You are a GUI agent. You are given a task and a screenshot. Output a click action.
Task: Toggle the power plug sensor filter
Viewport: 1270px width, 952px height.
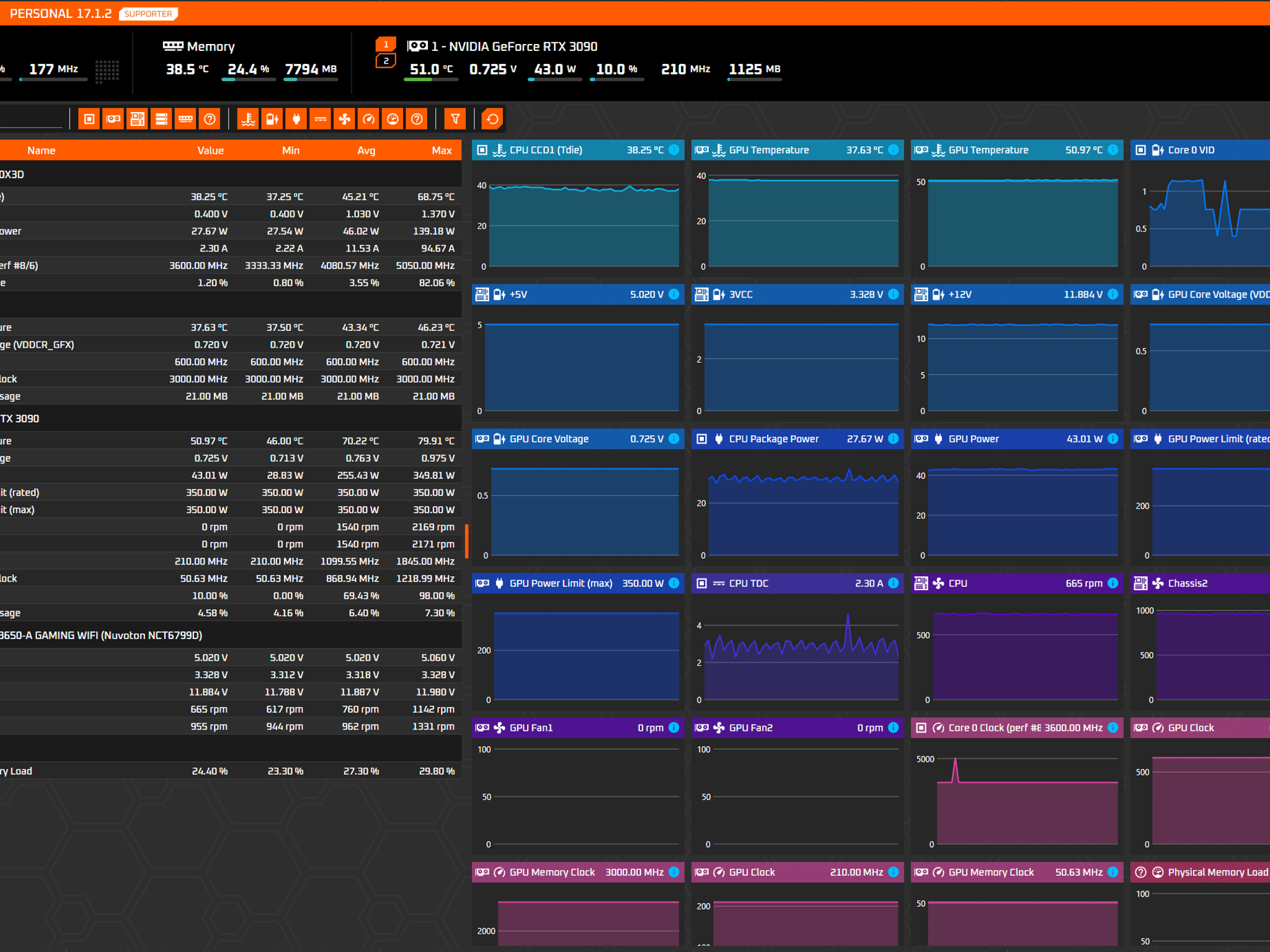(x=296, y=119)
